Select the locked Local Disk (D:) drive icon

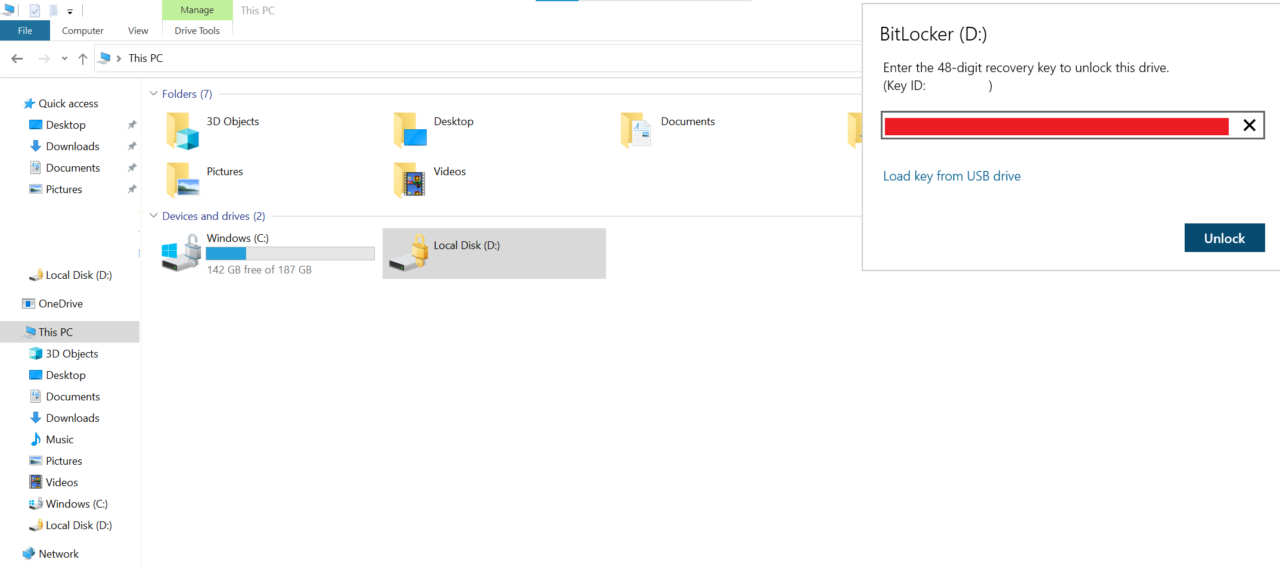tap(409, 252)
